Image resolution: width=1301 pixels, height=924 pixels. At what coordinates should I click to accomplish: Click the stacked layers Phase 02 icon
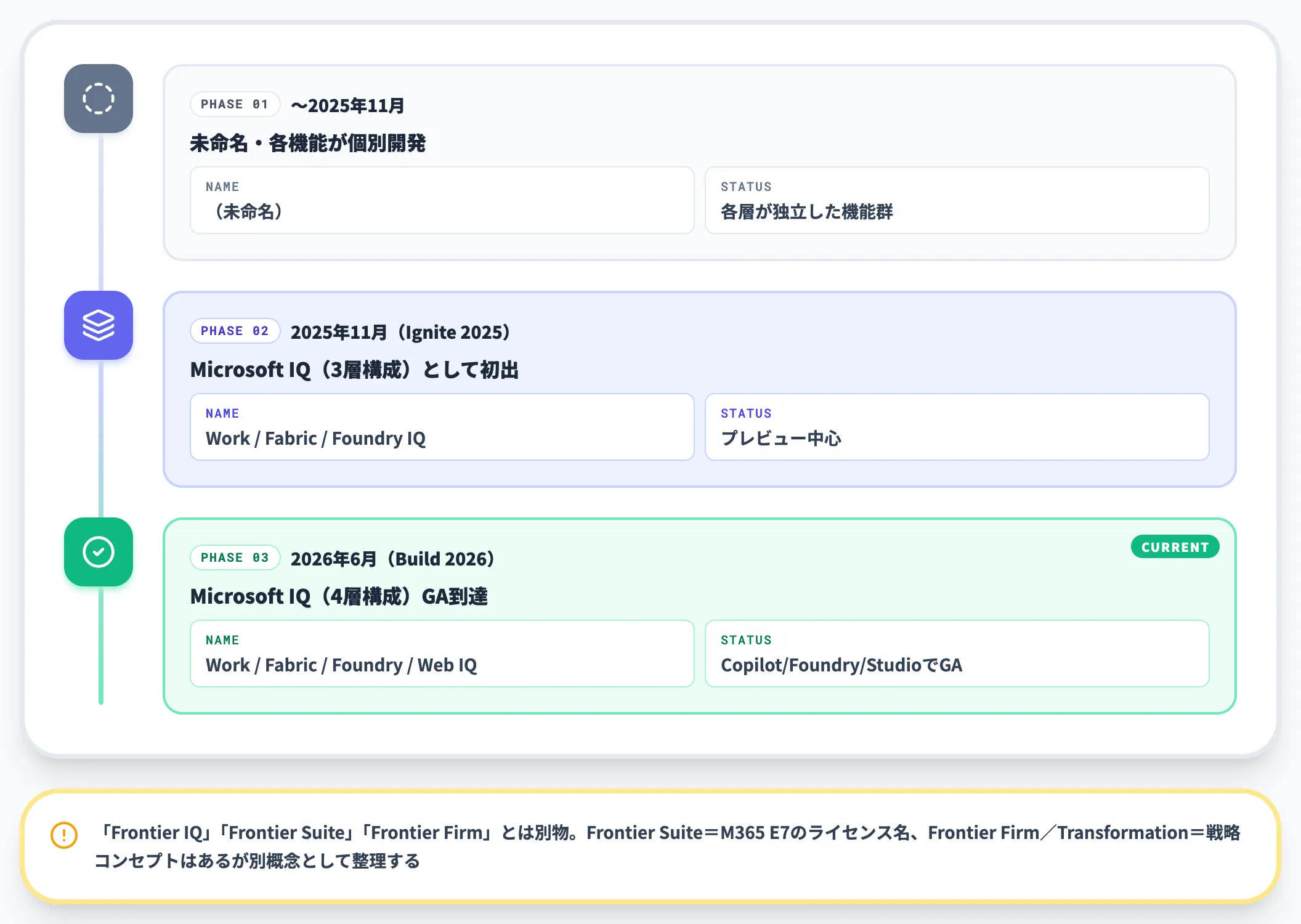(99, 325)
